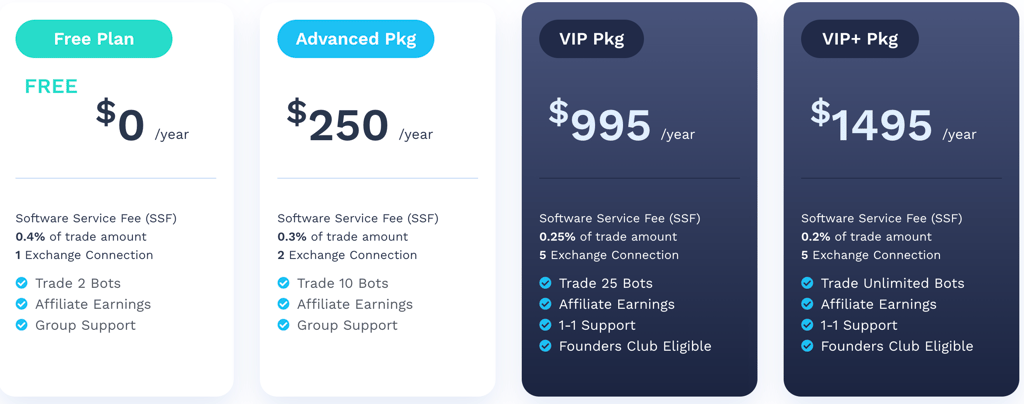Click checkmark icon beside Trade 10 Bots
Viewport: 1024px width, 404px height.
click(x=284, y=283)
